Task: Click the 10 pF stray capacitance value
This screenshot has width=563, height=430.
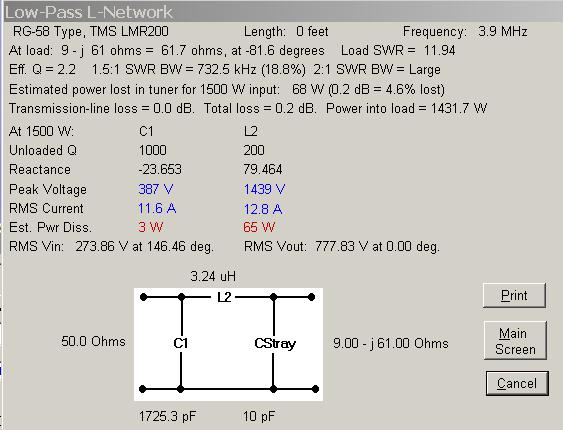Action: click(x=259, y=416)
